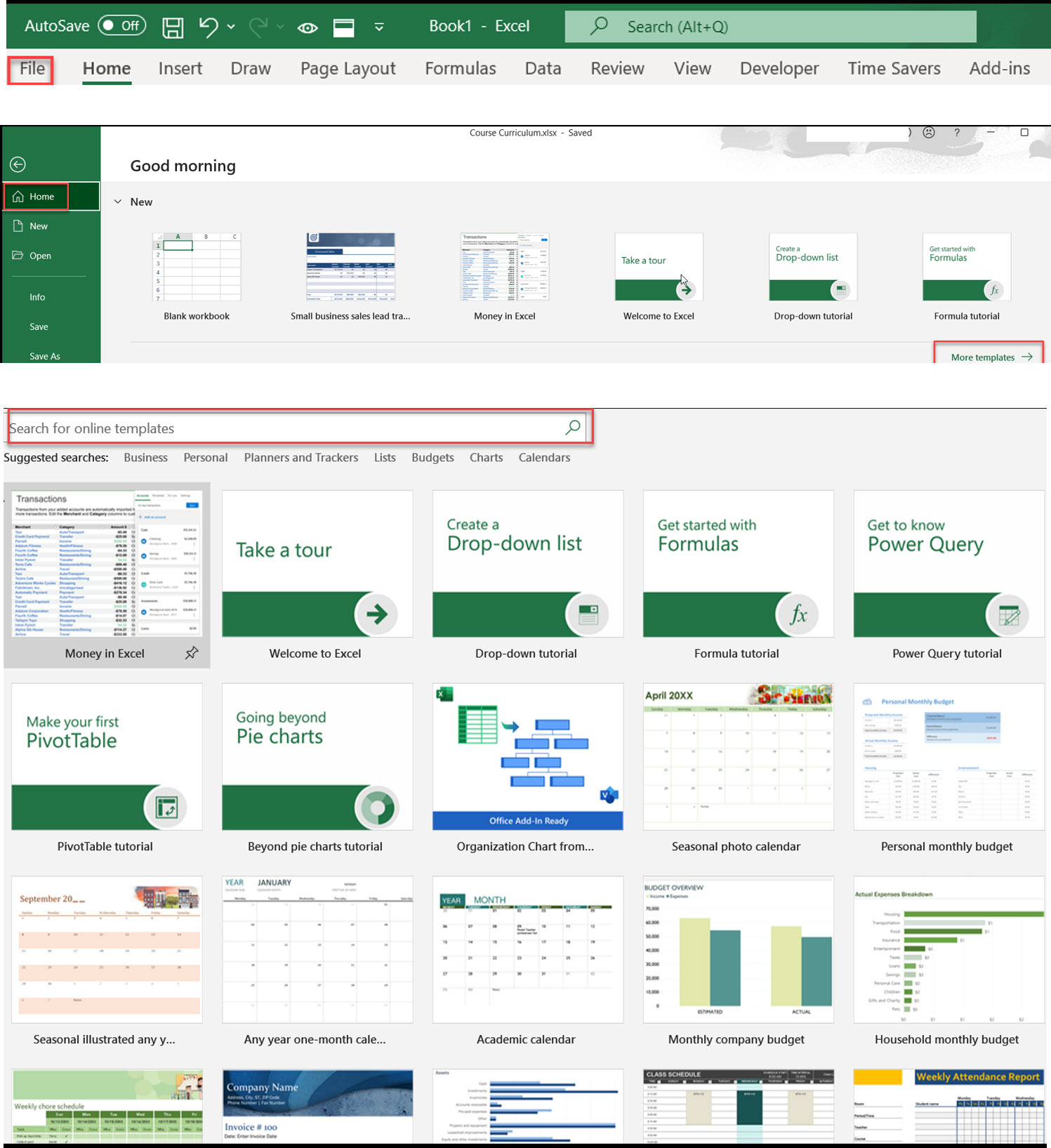Open the Redo history dropdown arrow

[x=280, y=27]
